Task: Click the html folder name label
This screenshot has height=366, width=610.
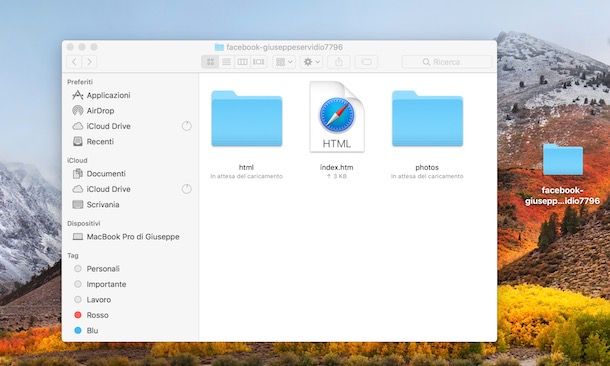Action: click(x=246, y=167)
